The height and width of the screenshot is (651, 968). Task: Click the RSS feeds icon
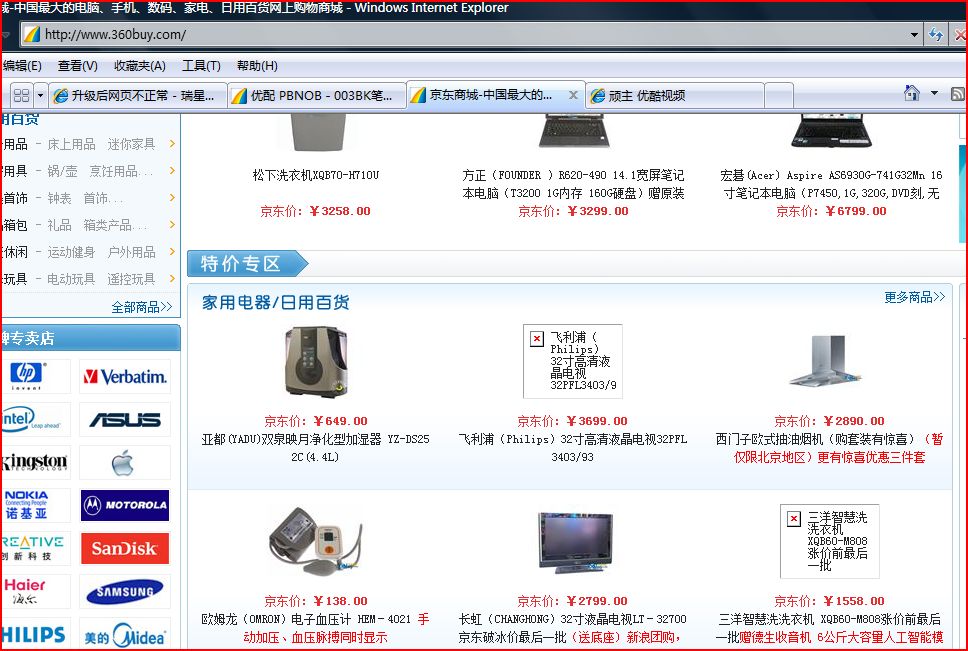pos(959,94)
